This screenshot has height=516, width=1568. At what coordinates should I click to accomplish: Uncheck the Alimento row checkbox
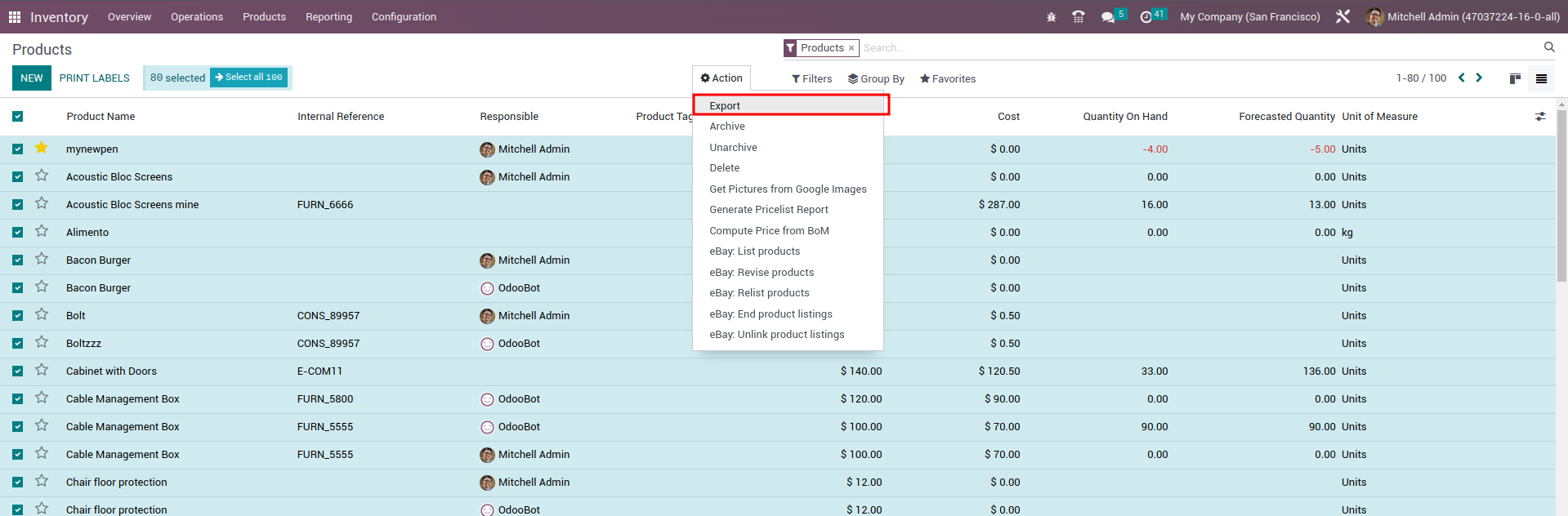click(17, 233)
